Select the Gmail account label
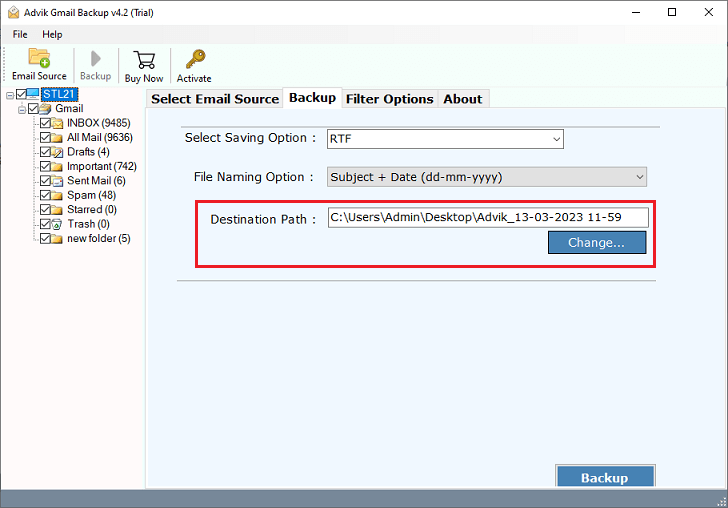 (69, 109)
